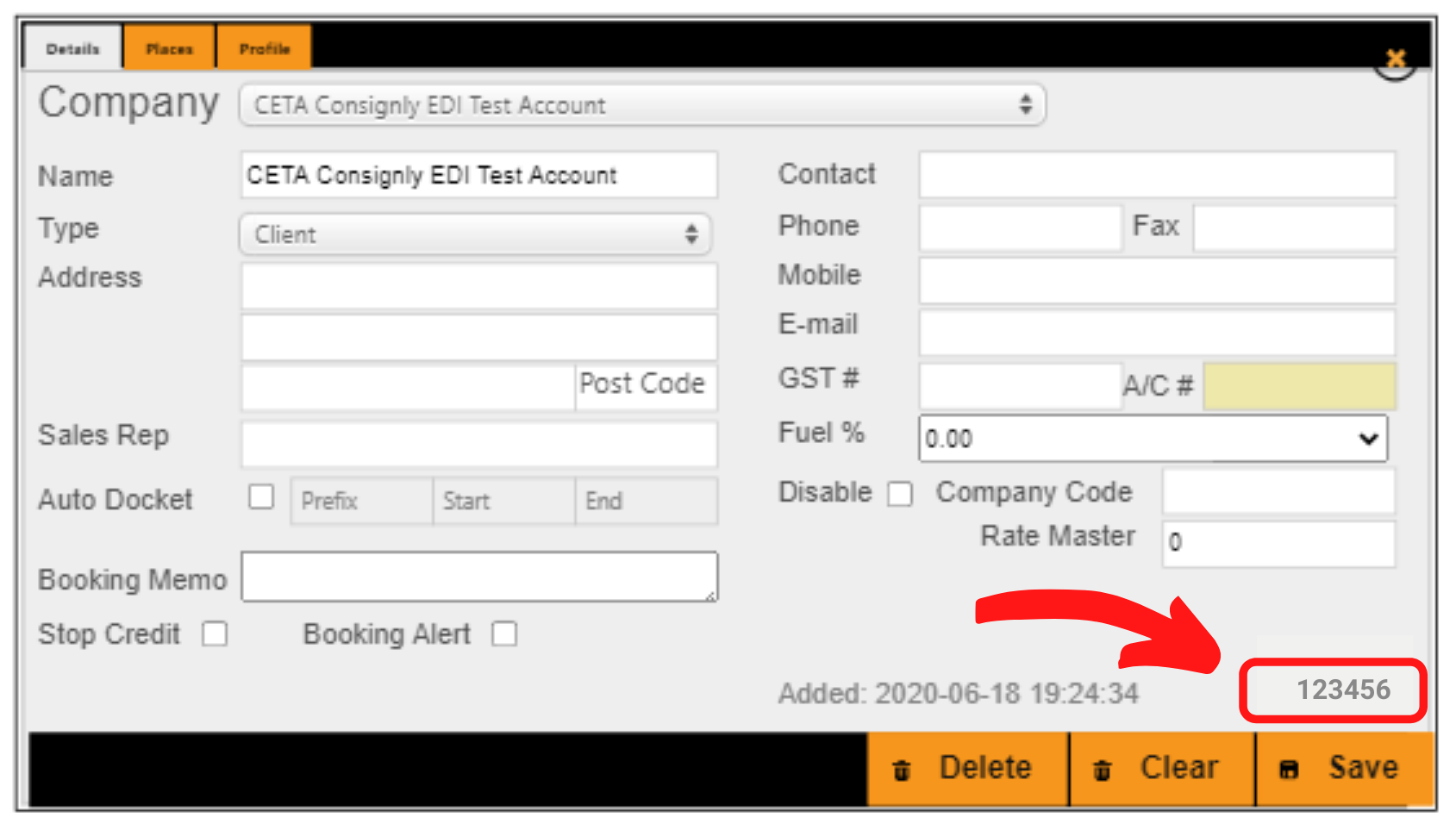Open the Places tab
This screenshot has width=1456, height=830.
tap(169, 47)
